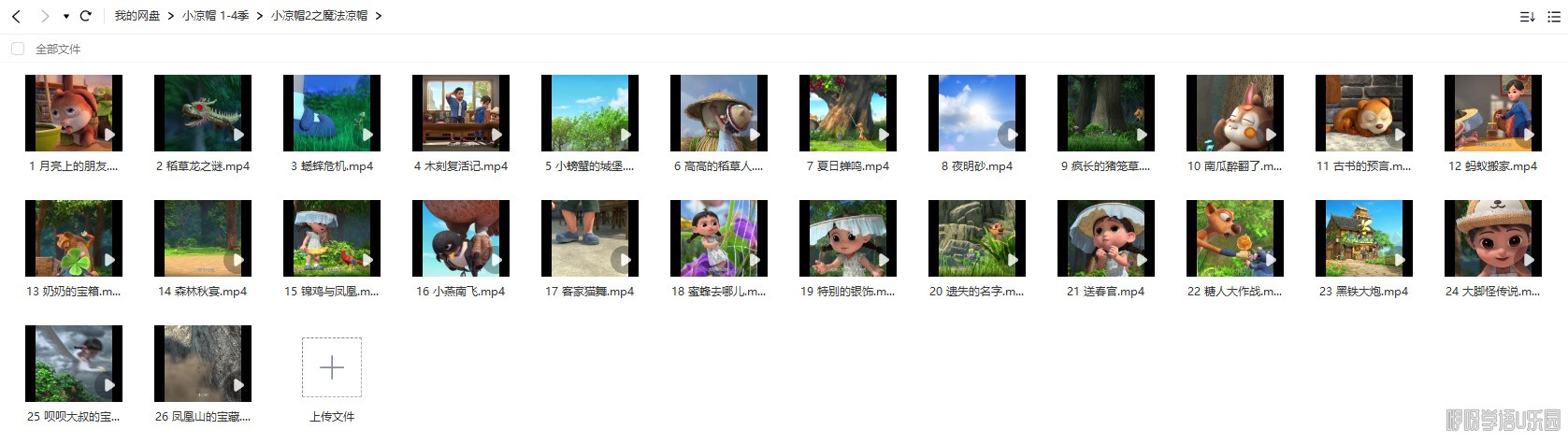The height and width of the screenshot is (444, 1568).
Task: Play video 5 小螃蟹的城堡
Action: [x=626, y=135]
